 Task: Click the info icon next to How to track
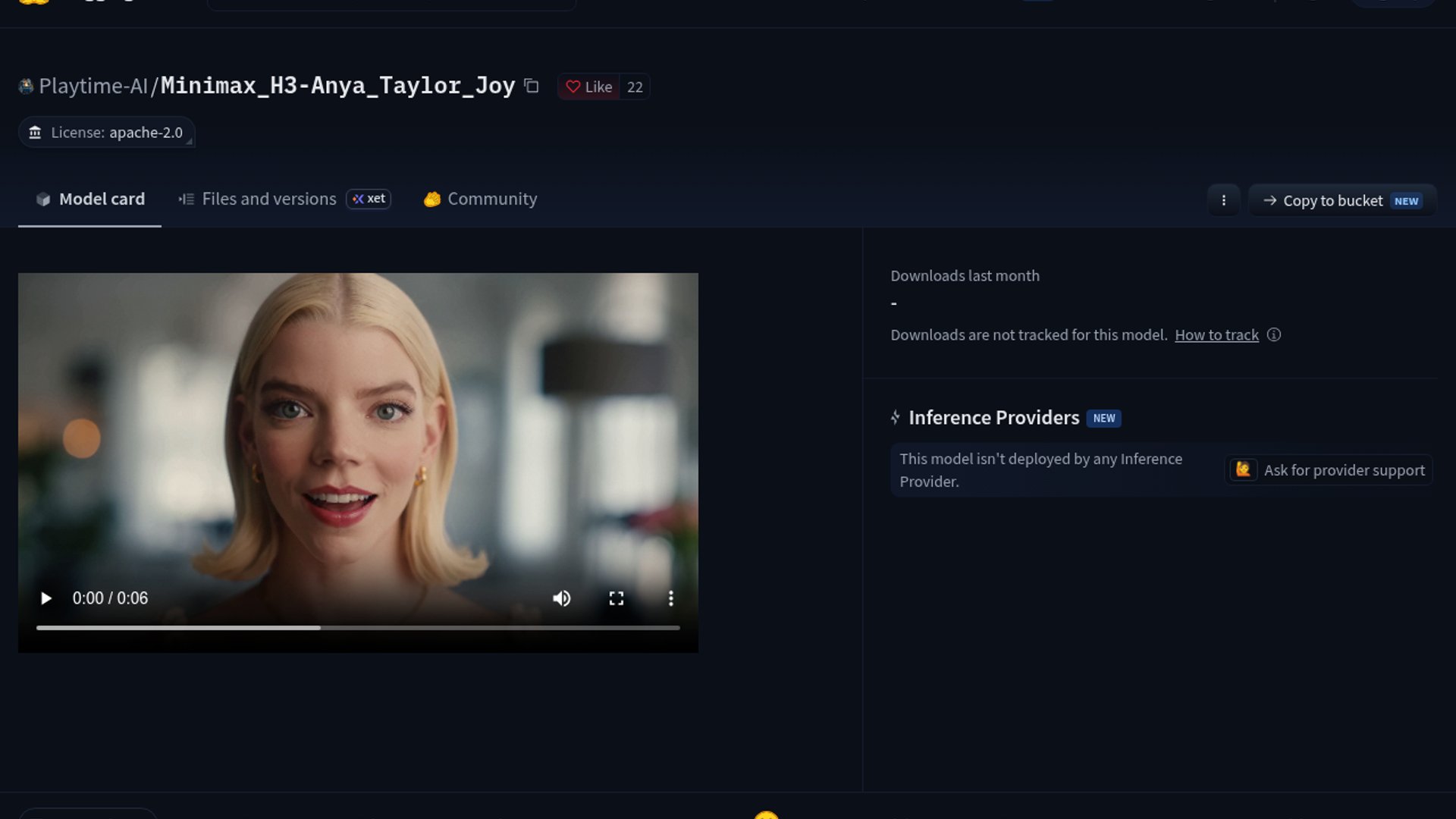(1274, 335)
